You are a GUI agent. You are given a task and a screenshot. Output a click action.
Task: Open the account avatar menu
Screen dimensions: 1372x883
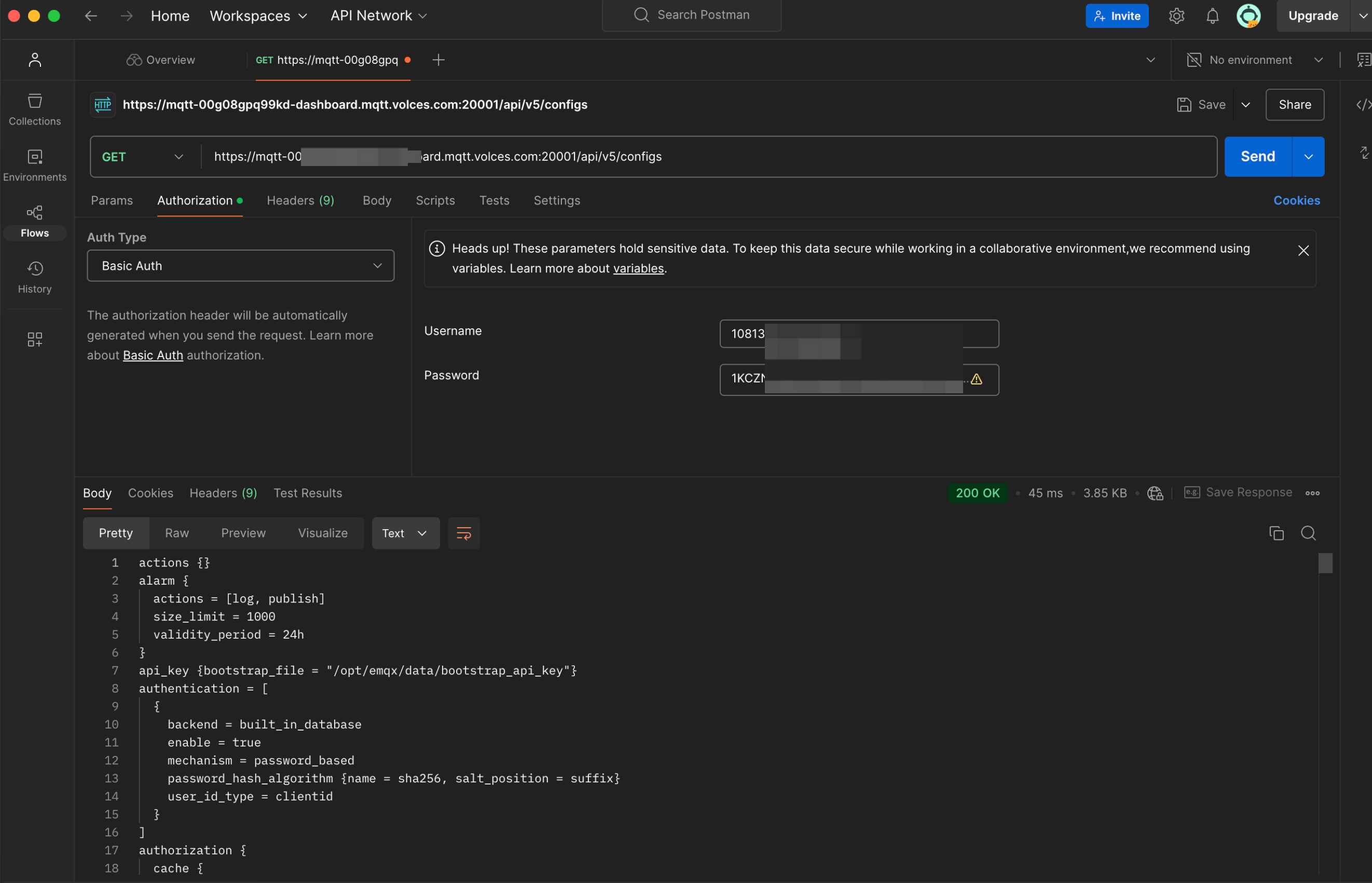[1248, 16]
